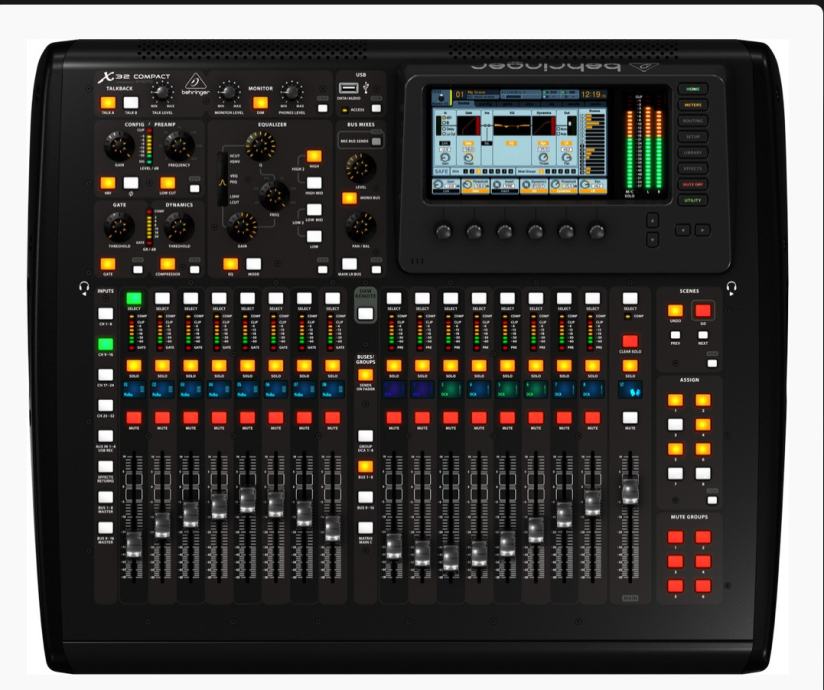Select the HIGH EQ band button

(314, 156)
